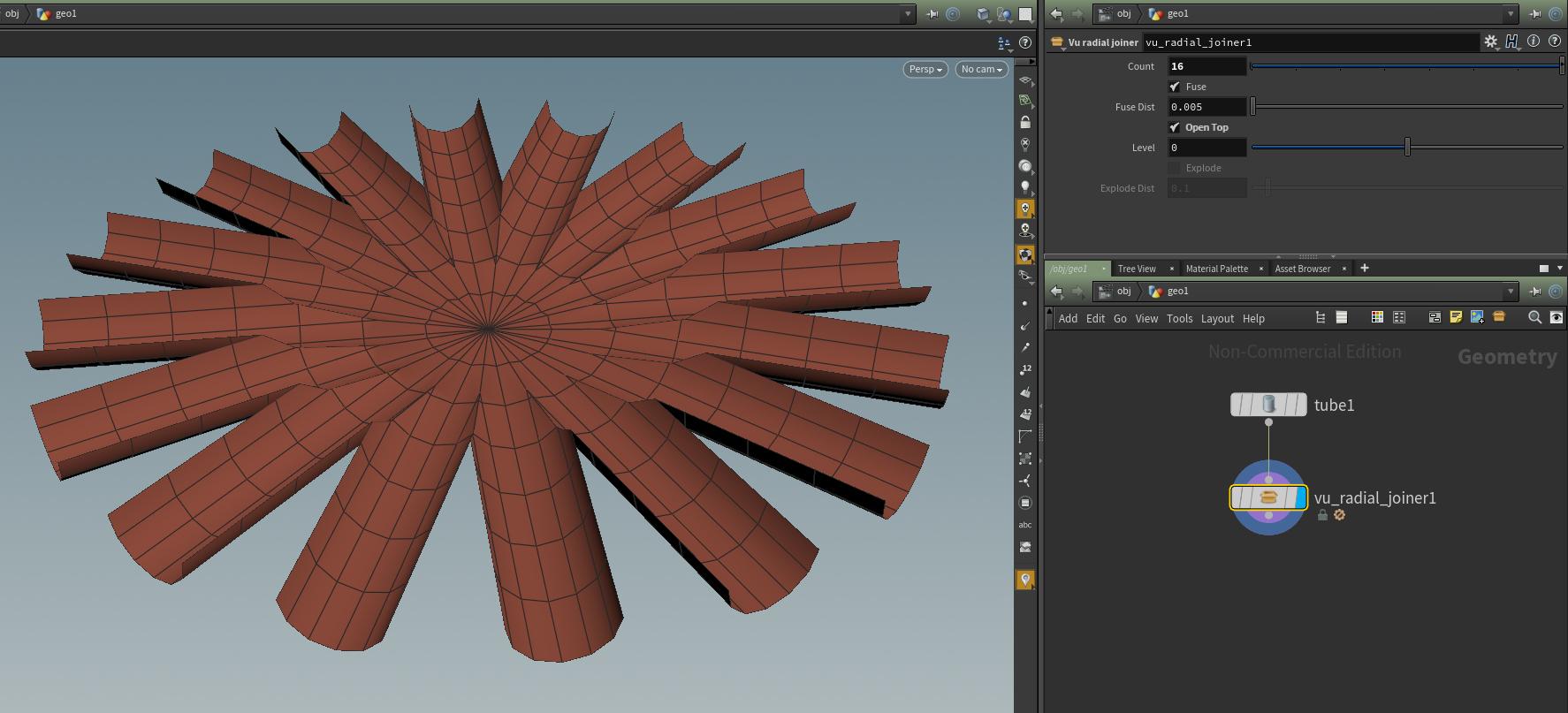
Task: Click the node info icon in parameters
Action: (1534, 42)
